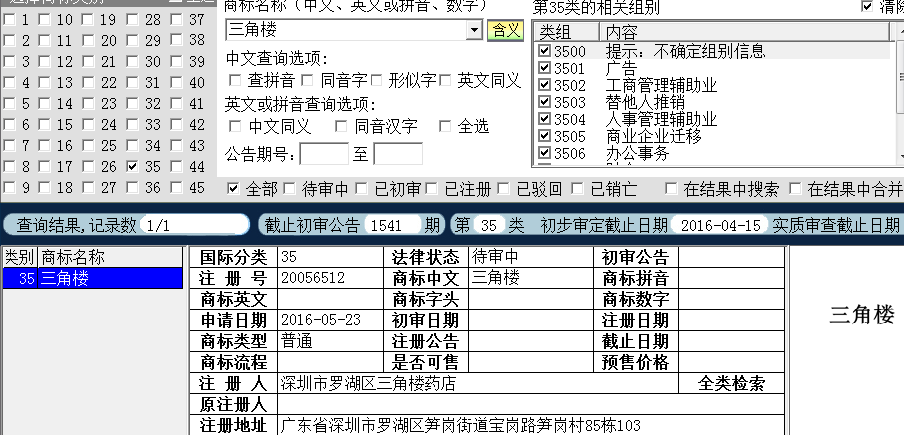Uncheck group 3504 人事管理辅助业
This screenshot has height=435, width=904.
pos(544,119)
